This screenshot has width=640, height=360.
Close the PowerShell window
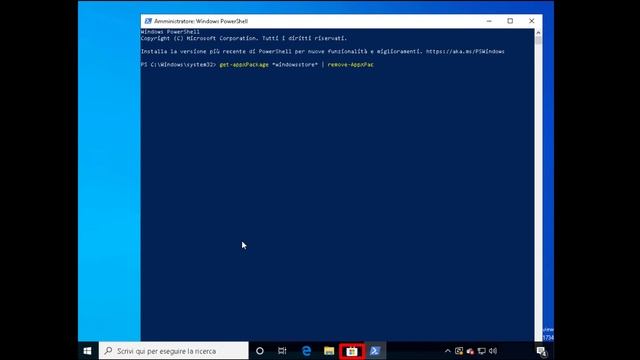[531, 21]
